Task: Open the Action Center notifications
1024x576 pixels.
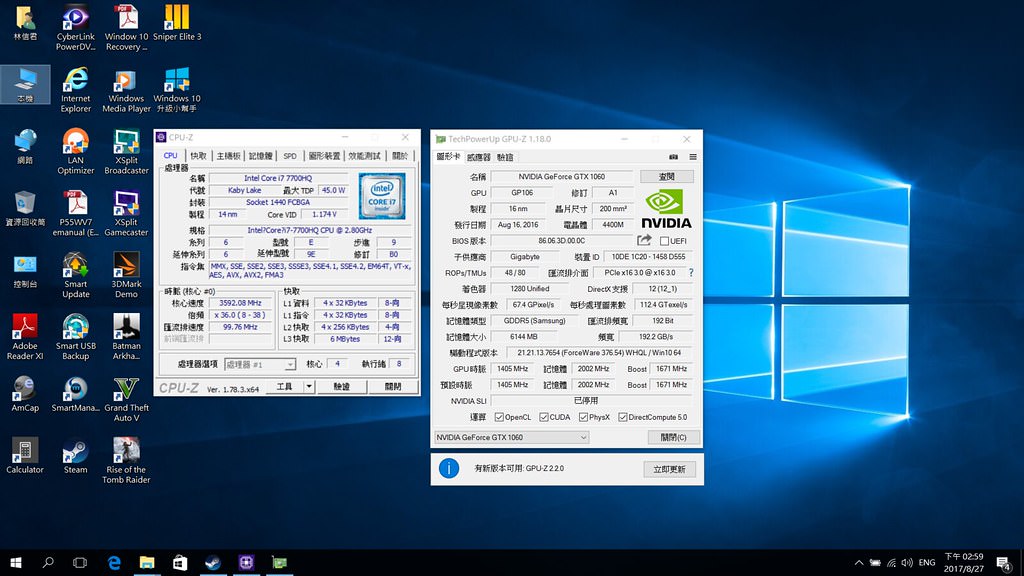Action: click(1004, 562)
